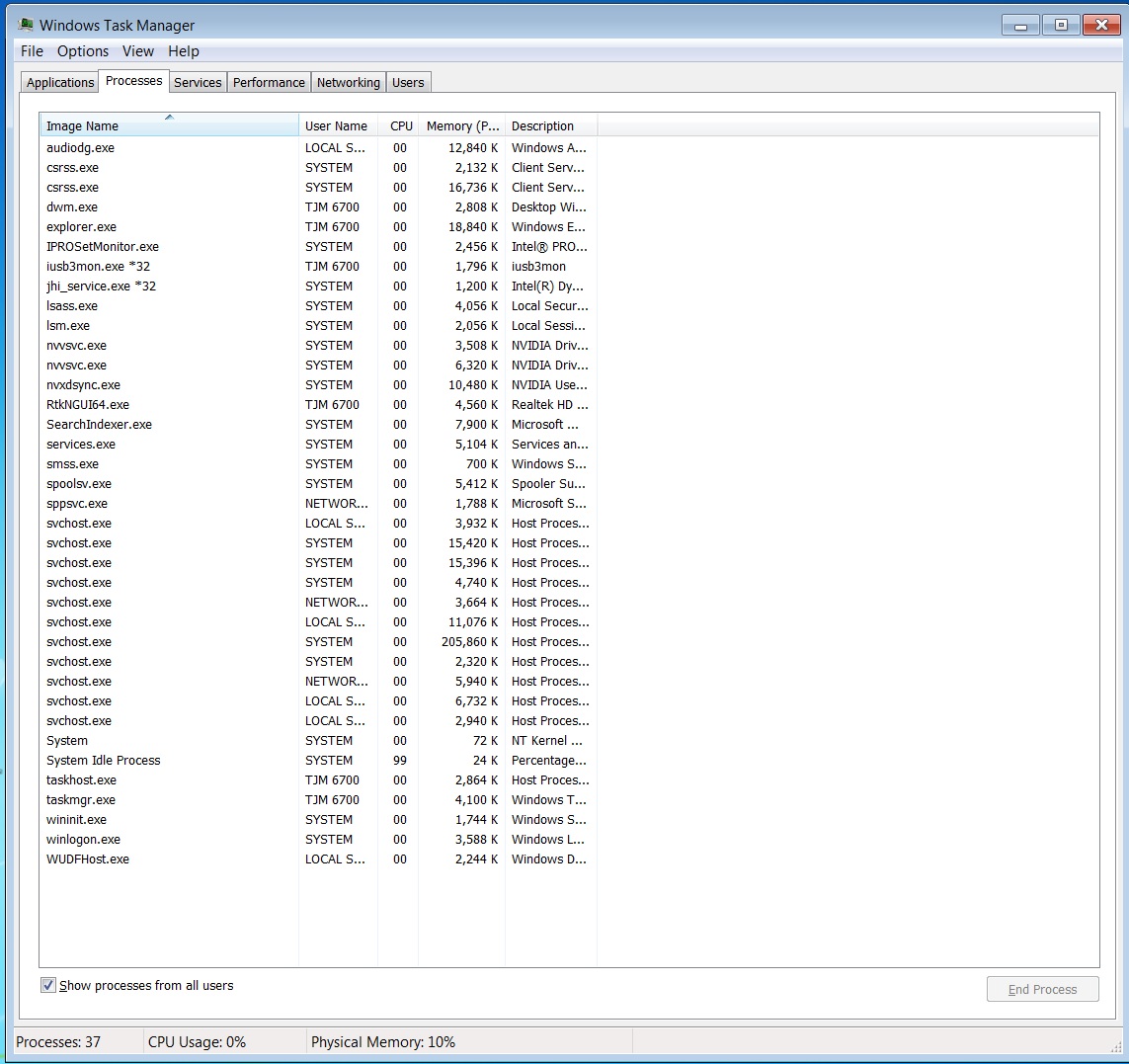The width and height of the screenshot is (1129, 1064).
Task: Select the SearchIndexer.exe process
Action: click(318, 424)
